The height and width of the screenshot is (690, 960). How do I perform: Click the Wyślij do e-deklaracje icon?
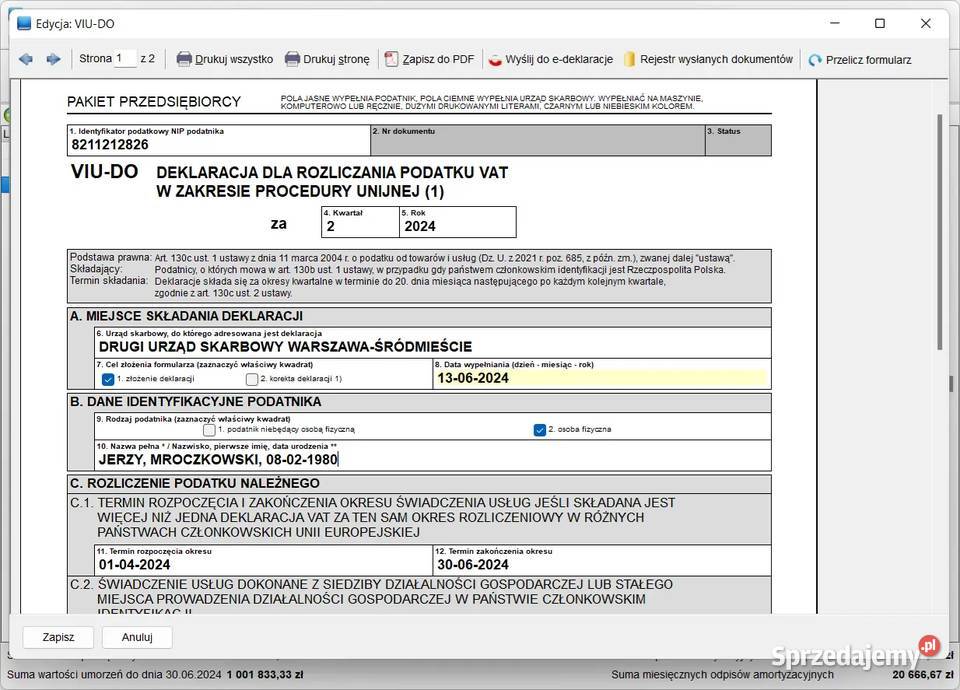point(495,59)
